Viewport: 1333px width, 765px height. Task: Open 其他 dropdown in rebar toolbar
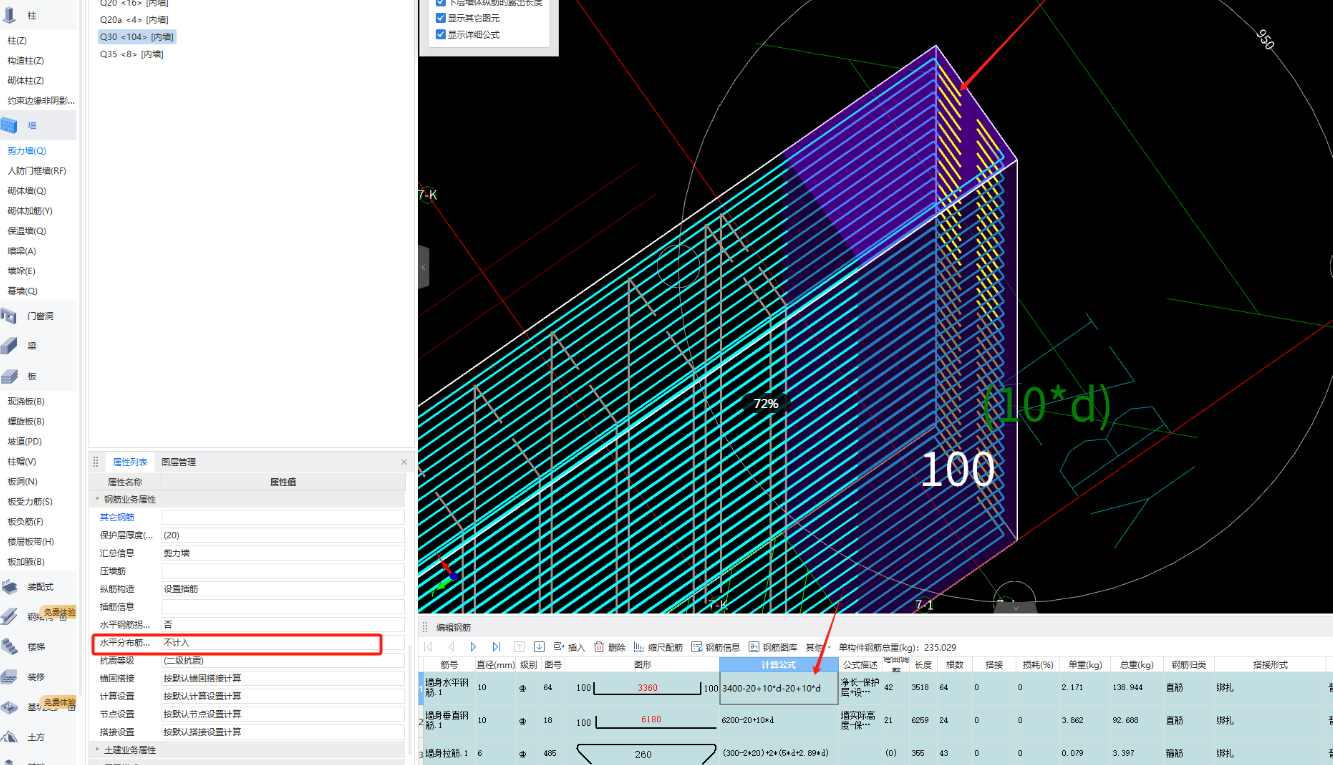(819, 647)
